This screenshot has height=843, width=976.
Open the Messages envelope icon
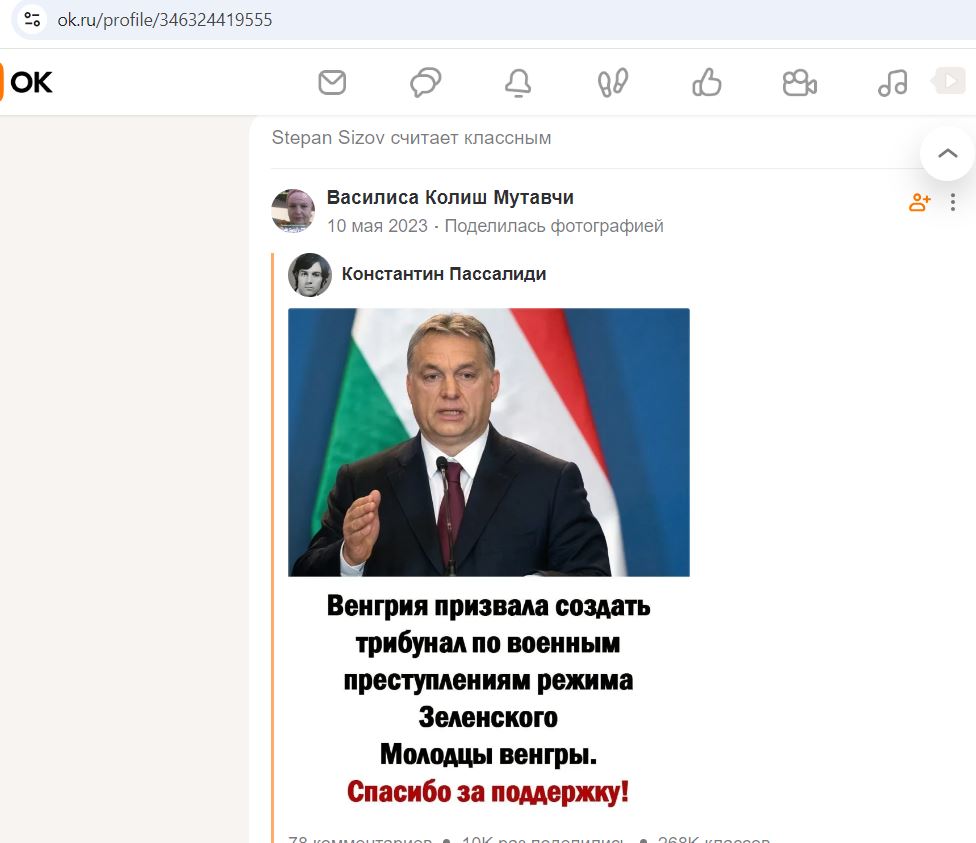332,82
